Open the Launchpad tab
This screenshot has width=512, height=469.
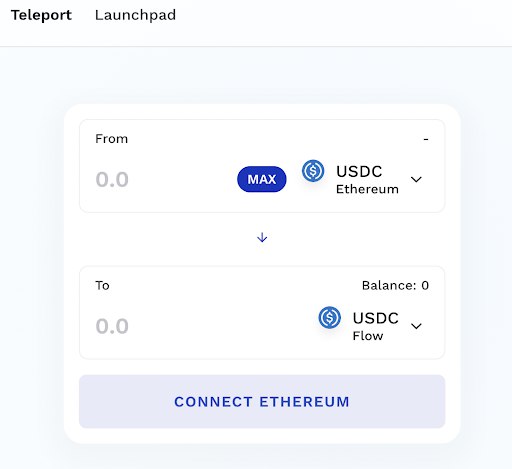click(135, 15)
